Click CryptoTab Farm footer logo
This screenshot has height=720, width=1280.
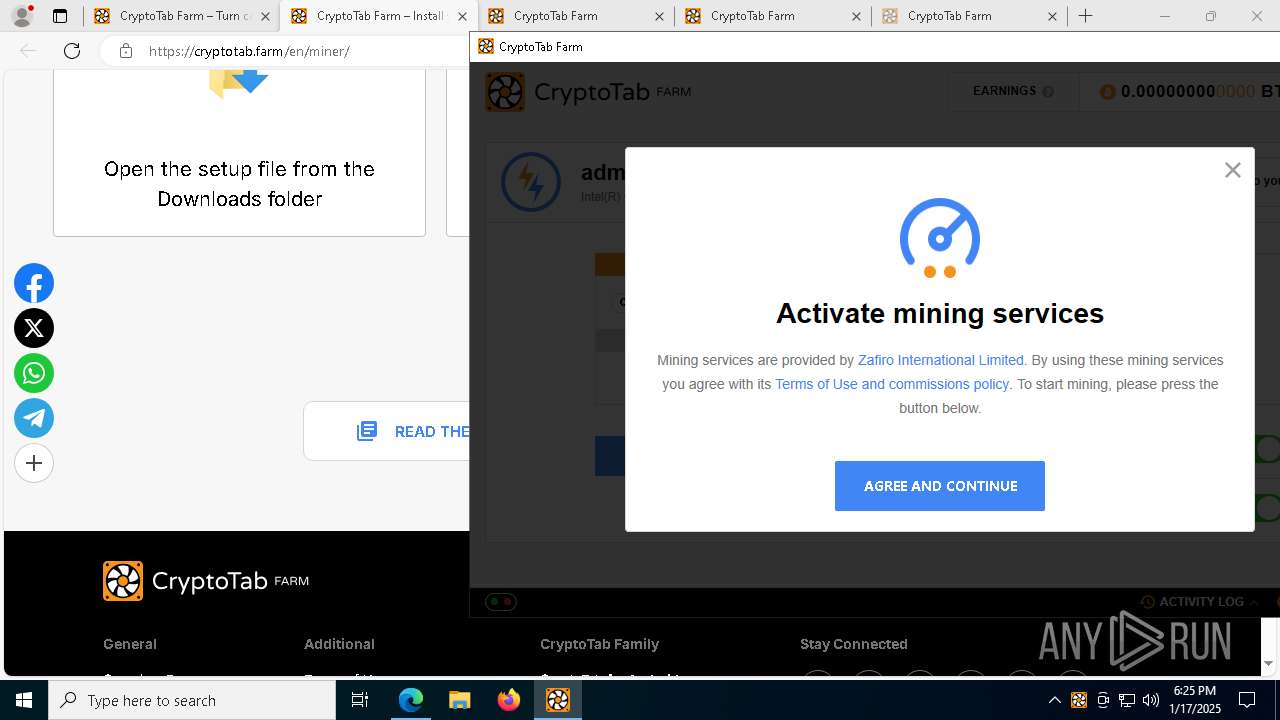pyautogui.click(x=206, y=581)
